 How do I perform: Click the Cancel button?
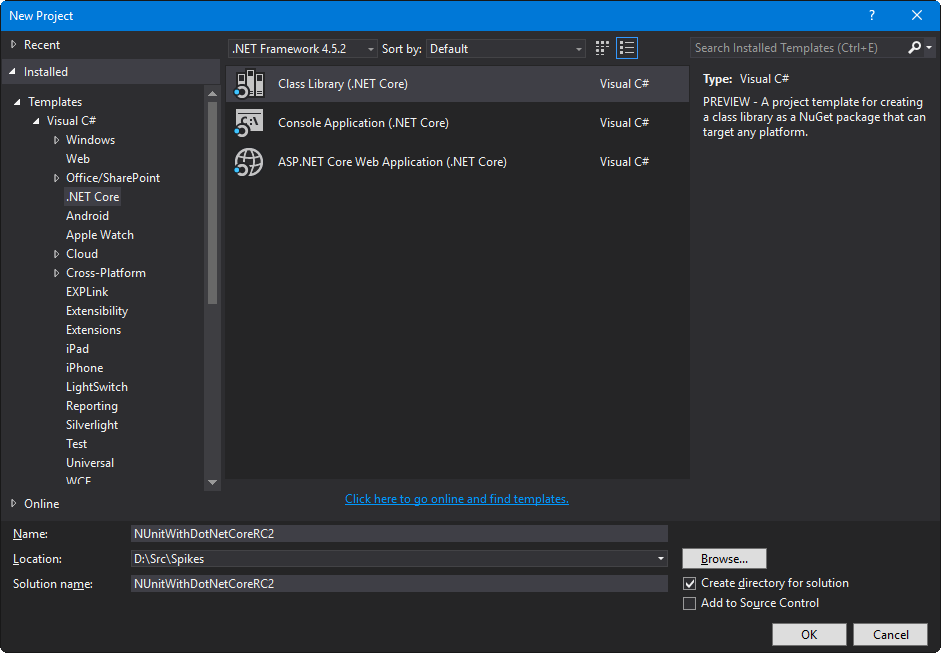[x=889, y=634]
